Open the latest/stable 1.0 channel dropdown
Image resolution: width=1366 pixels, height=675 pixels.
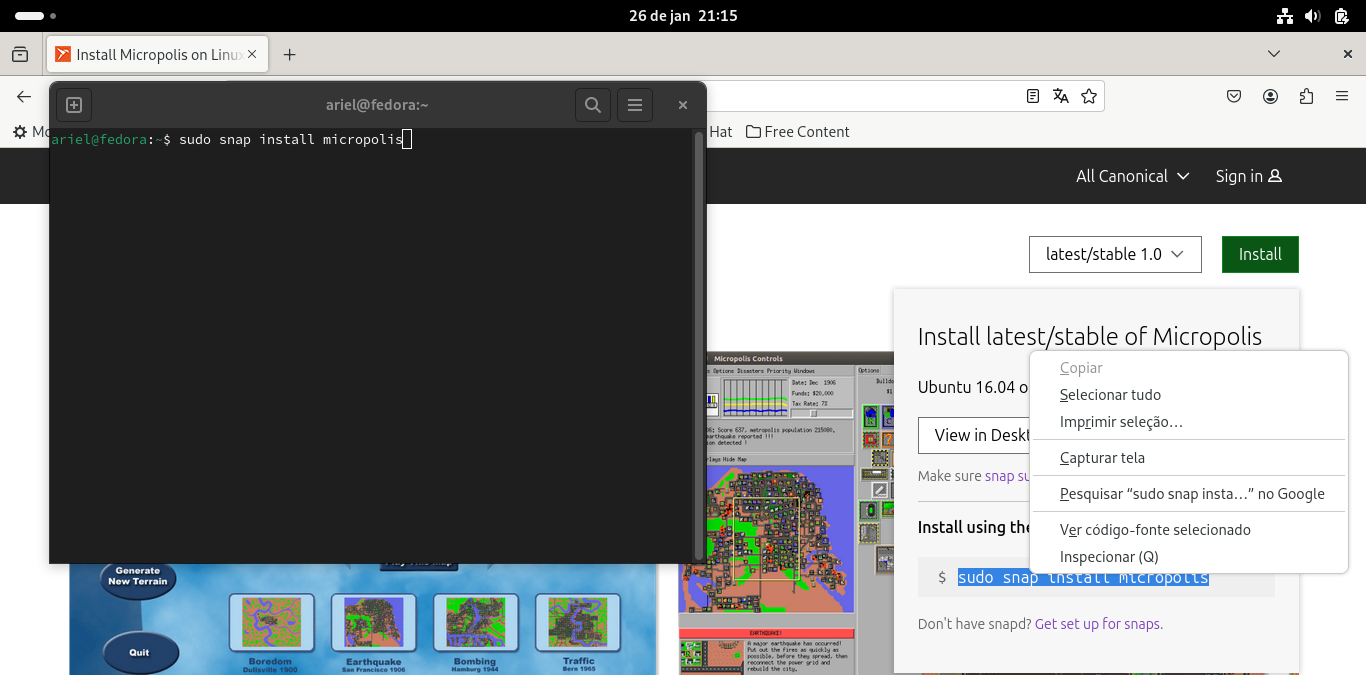point(1114,254)
